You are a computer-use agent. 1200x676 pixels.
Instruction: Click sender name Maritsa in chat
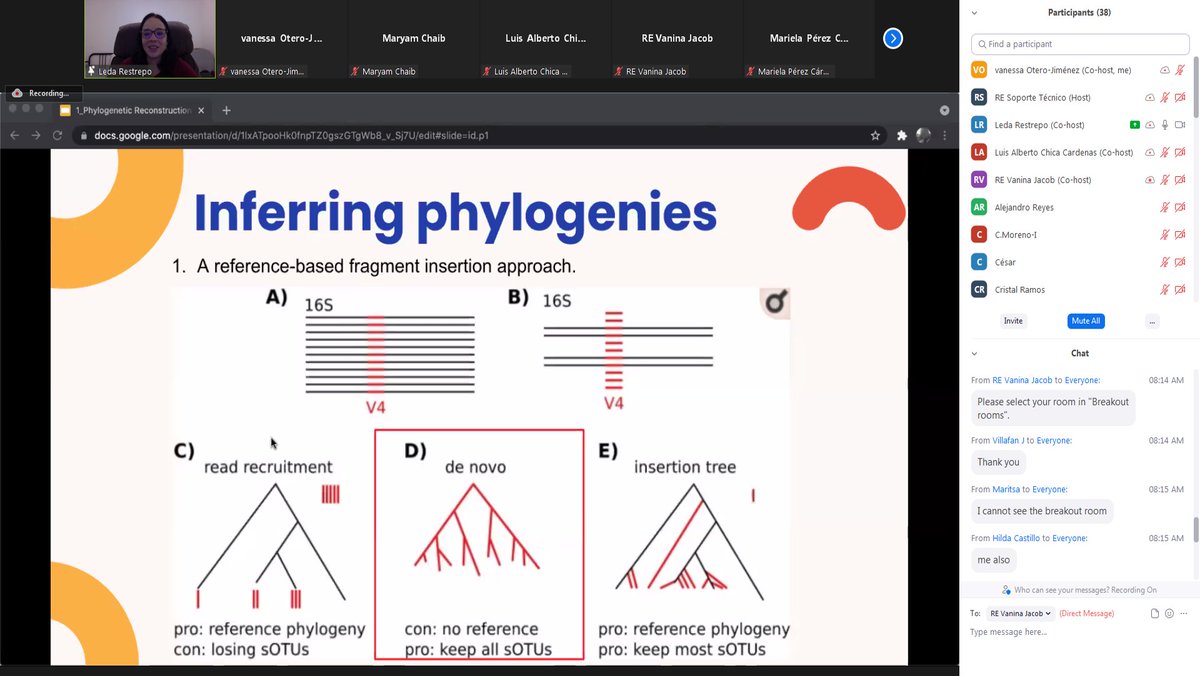tap(1006, 489)
